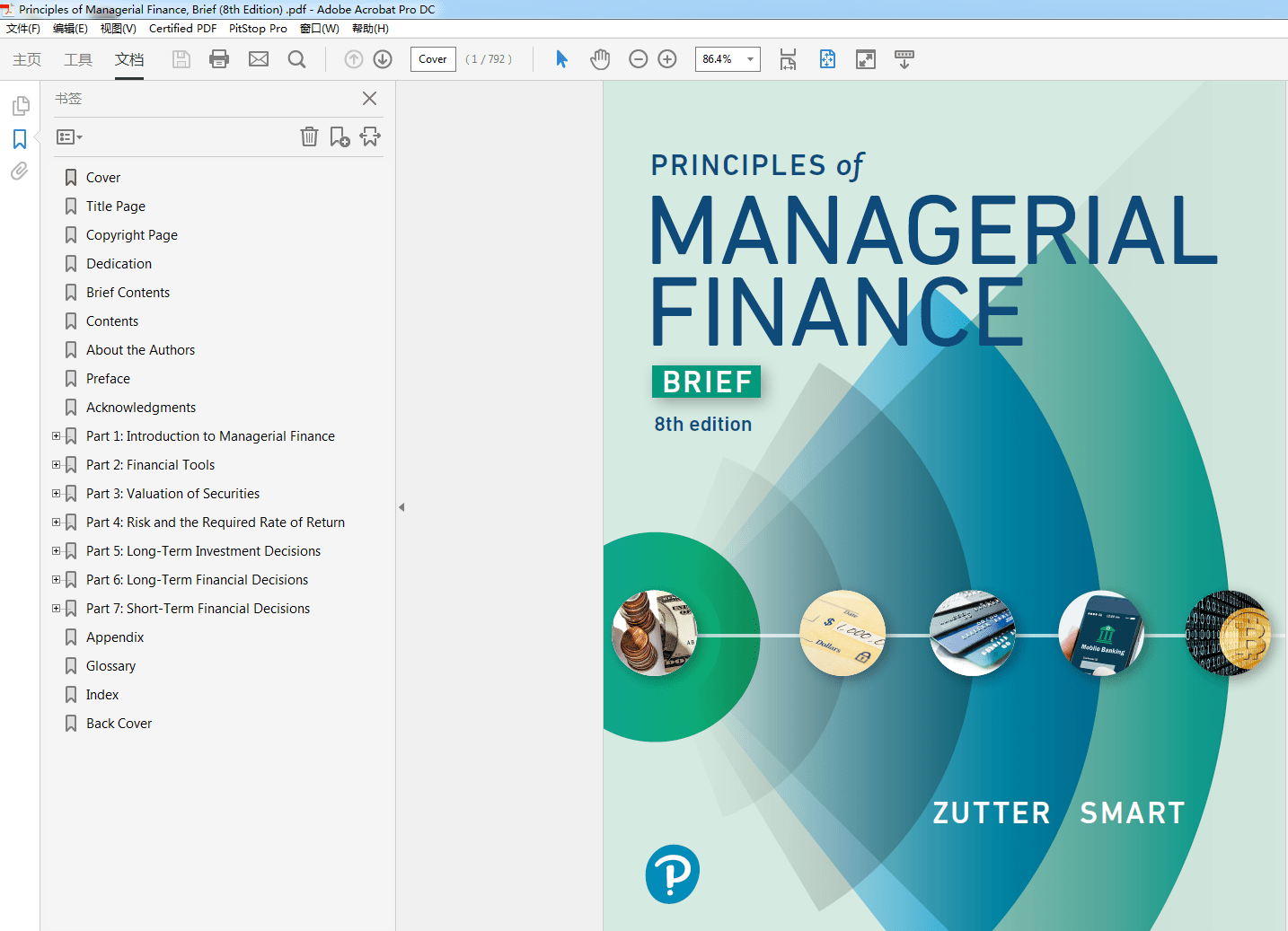Go to Dedication bookmark
Viewport: 1288px width, 931px height.
pyautogui.click(x=119, y=264)
